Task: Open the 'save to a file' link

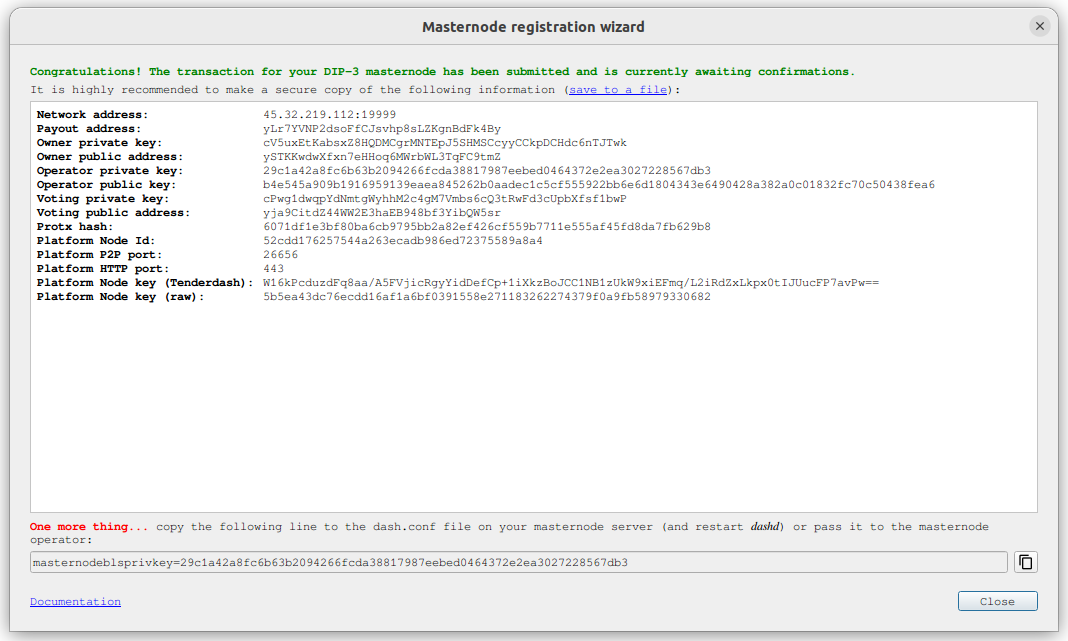Action: pyautogui.click(x=619, y=90)
